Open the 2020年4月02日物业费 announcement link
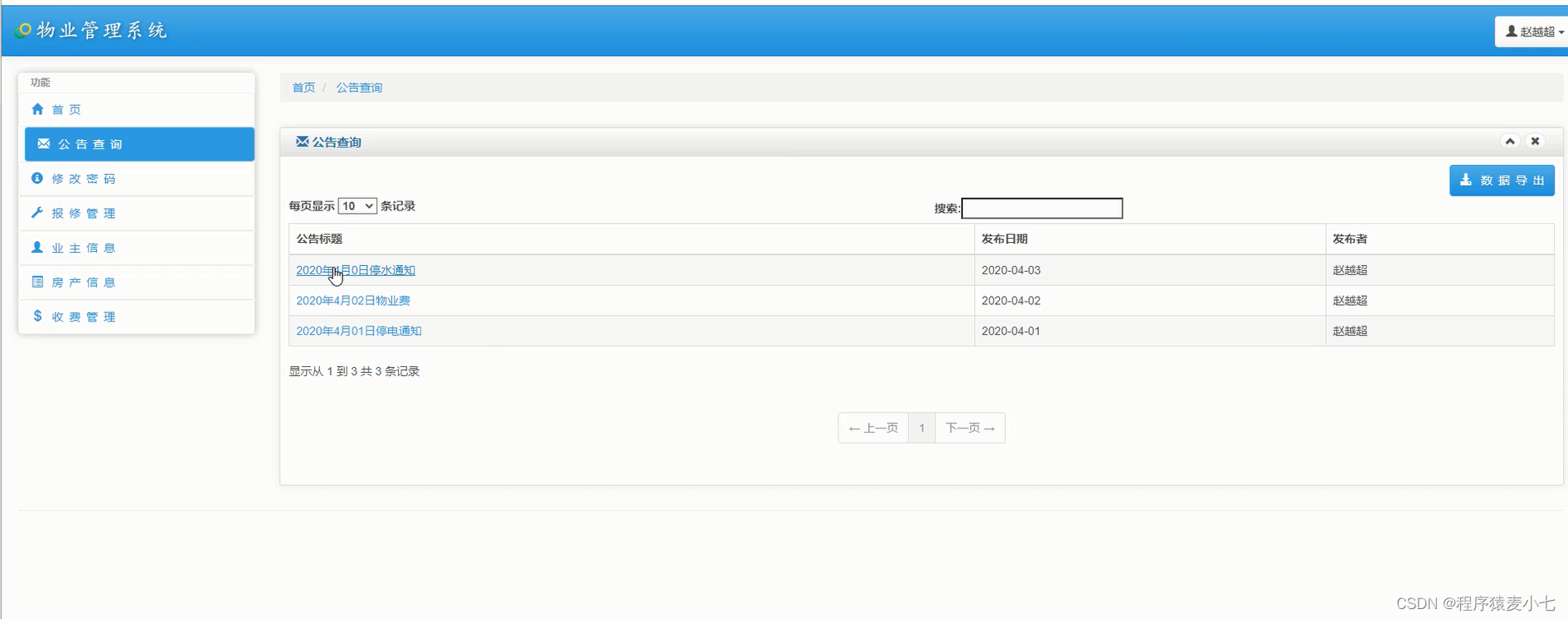Image resolution: width=1568 pixels, height=619 pixels. (353, 301)
